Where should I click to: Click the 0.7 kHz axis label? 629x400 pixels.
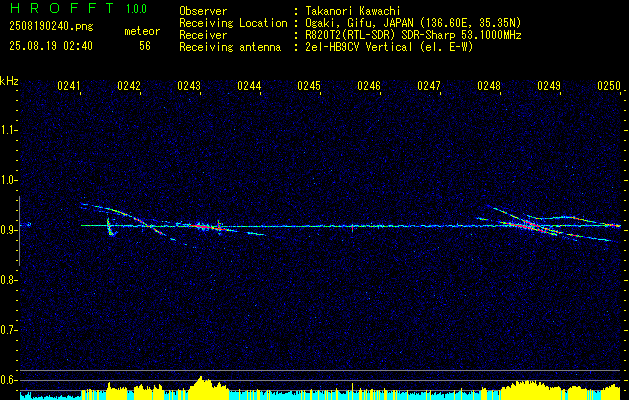[x=8, y=330]
